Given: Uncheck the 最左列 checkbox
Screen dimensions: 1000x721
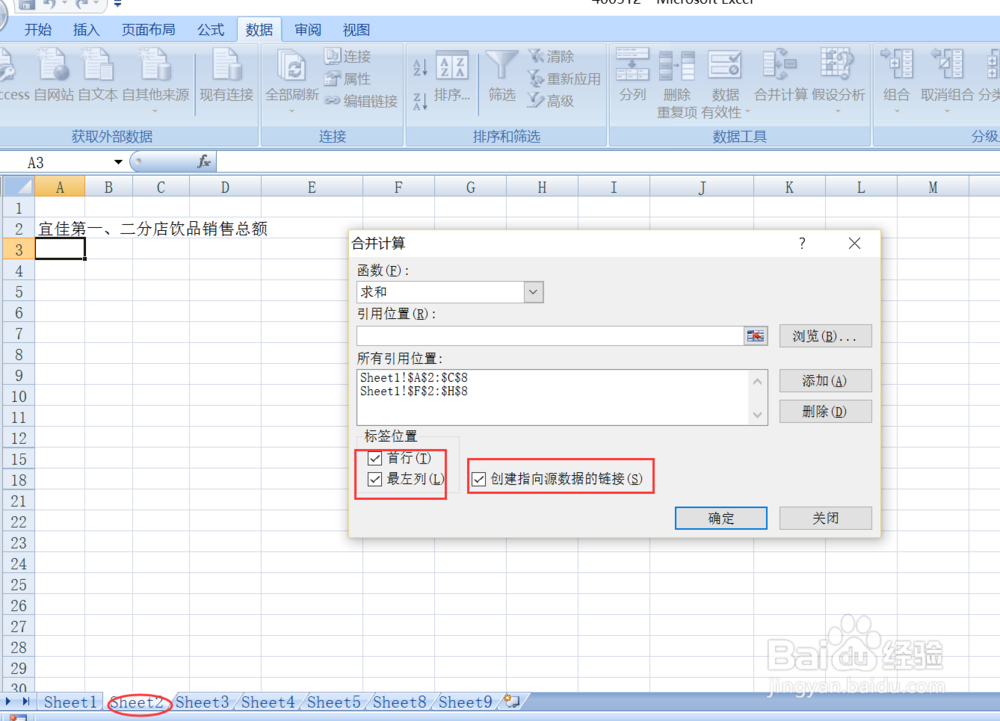Looking at the screenshot, I should 375,478.
